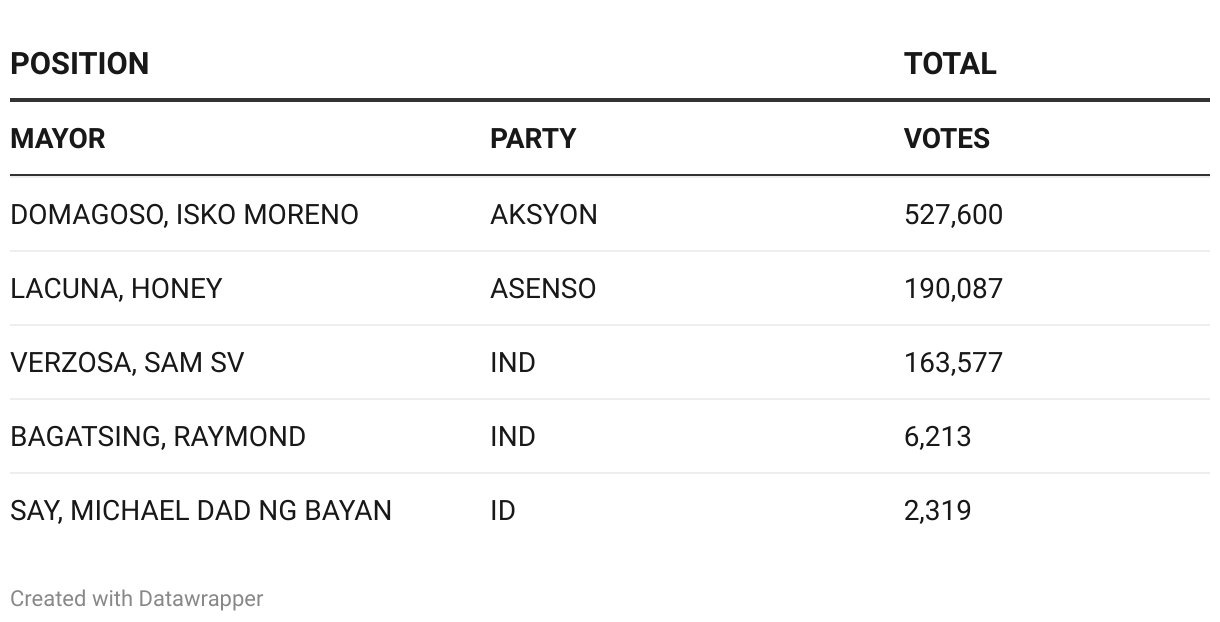Image resolution: width=1220 pixels, height=622 pixels.
Task: Select the 190,087 votes value
Action: [953, 289]
